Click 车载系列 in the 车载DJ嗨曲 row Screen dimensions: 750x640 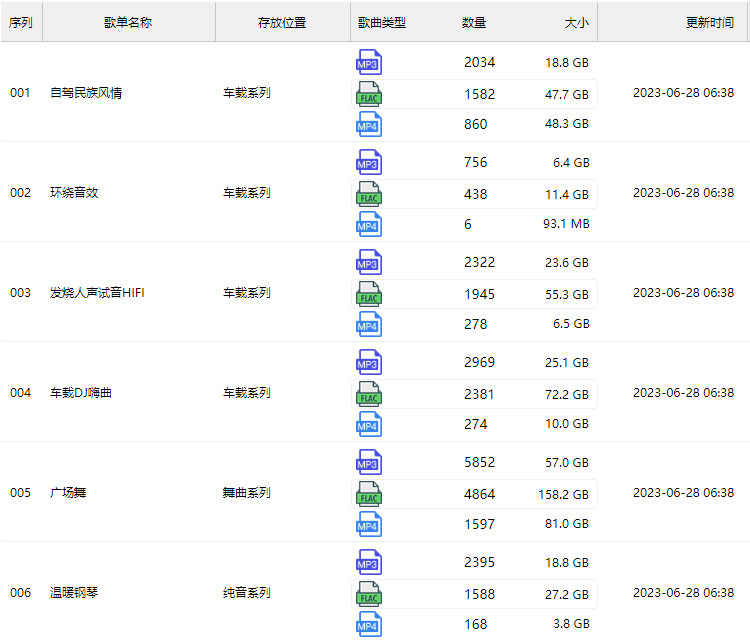[x=247, y=393]
